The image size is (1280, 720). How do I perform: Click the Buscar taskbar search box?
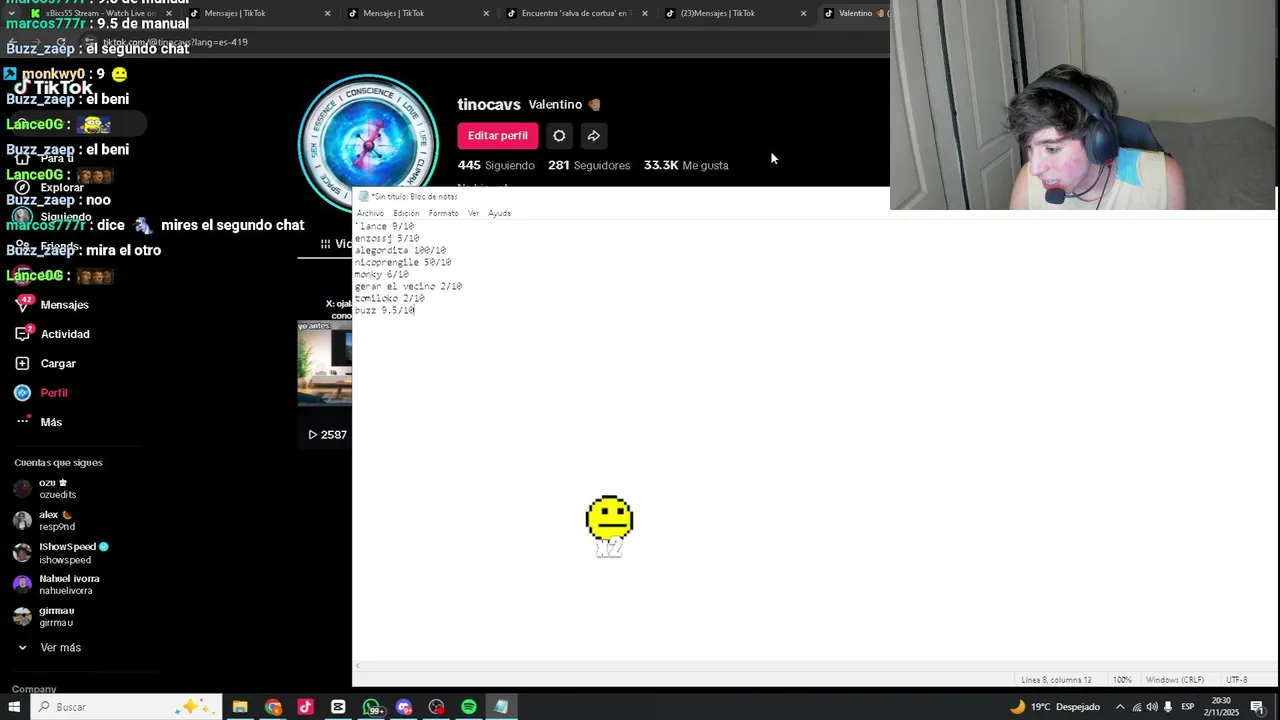(125, 707)
